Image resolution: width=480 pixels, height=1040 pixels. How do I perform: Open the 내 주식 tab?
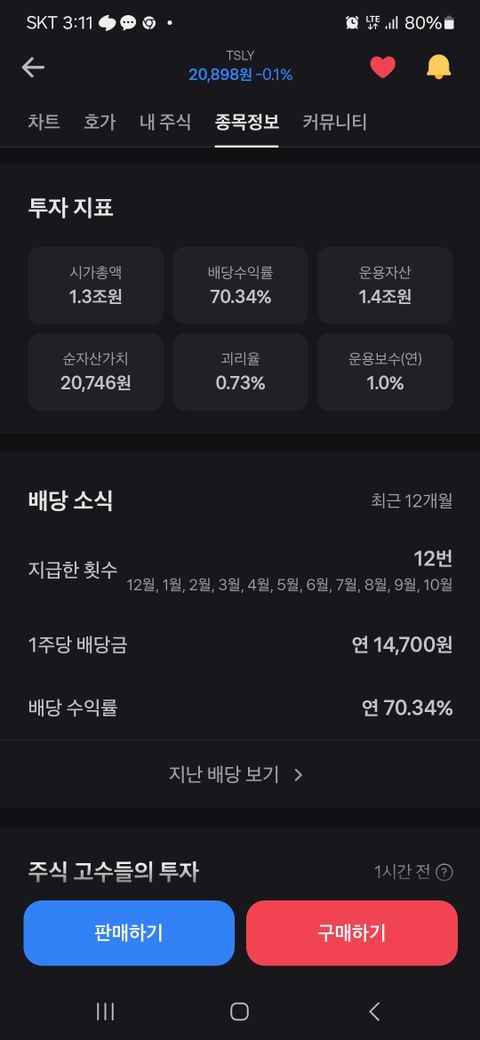pos(165,122)
